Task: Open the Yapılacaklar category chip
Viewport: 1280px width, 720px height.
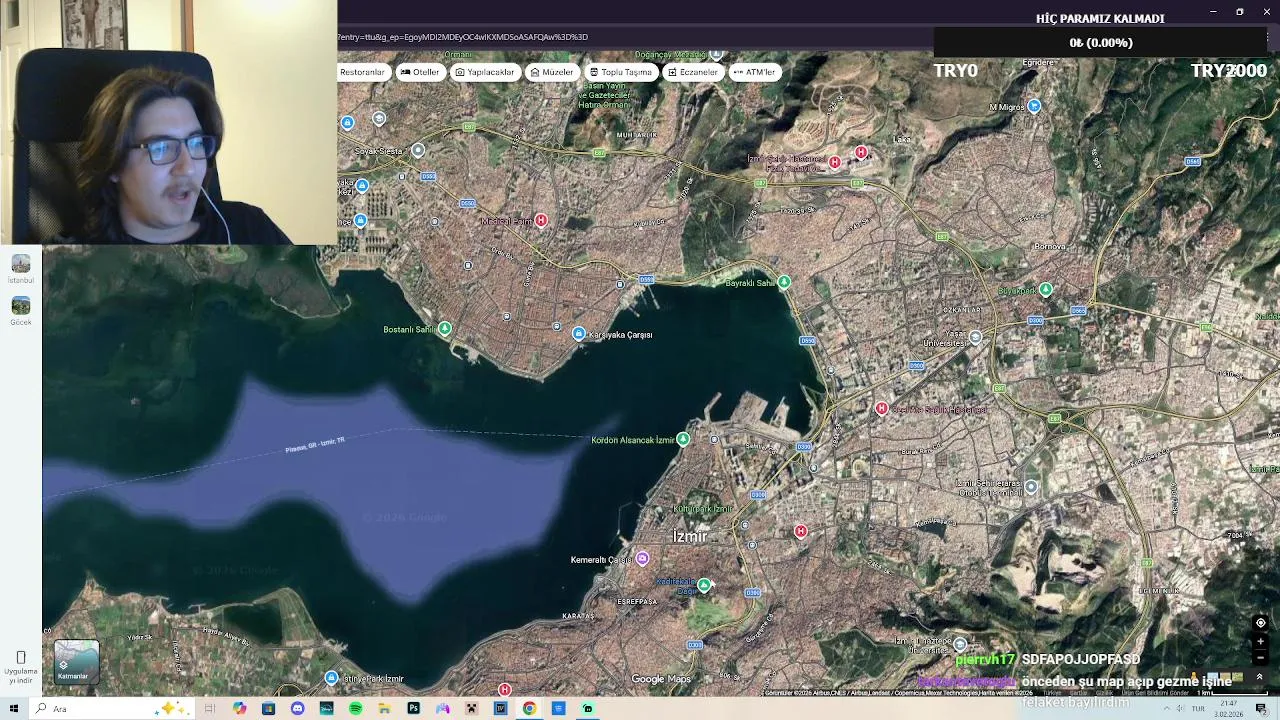Action: 485,72
